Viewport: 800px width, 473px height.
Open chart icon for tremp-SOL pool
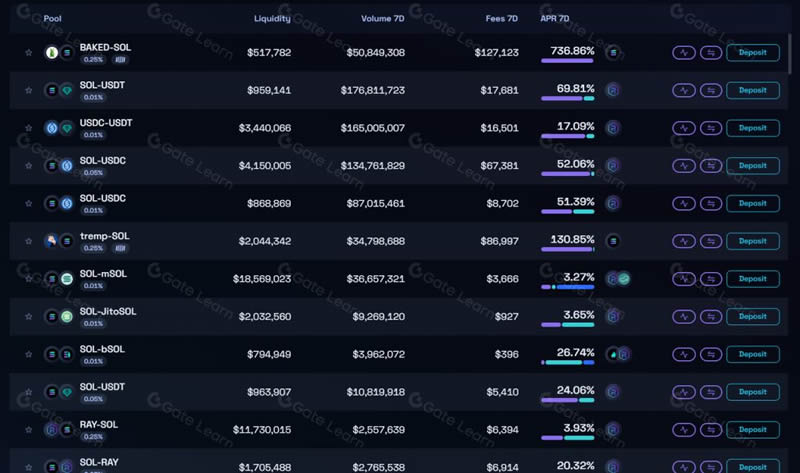(683, 241)
